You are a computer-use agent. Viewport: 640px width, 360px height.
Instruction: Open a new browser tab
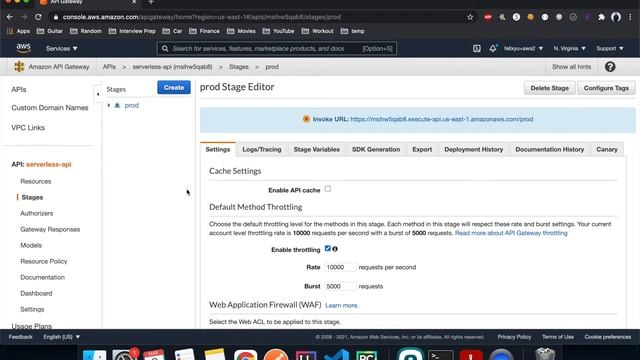pyautogui.click(x=151, y=2)
